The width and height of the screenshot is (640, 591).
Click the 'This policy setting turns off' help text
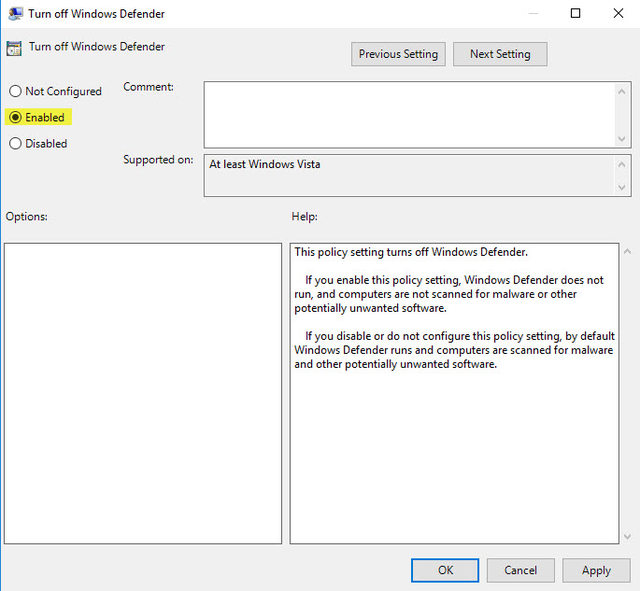(x=411, y=252)
